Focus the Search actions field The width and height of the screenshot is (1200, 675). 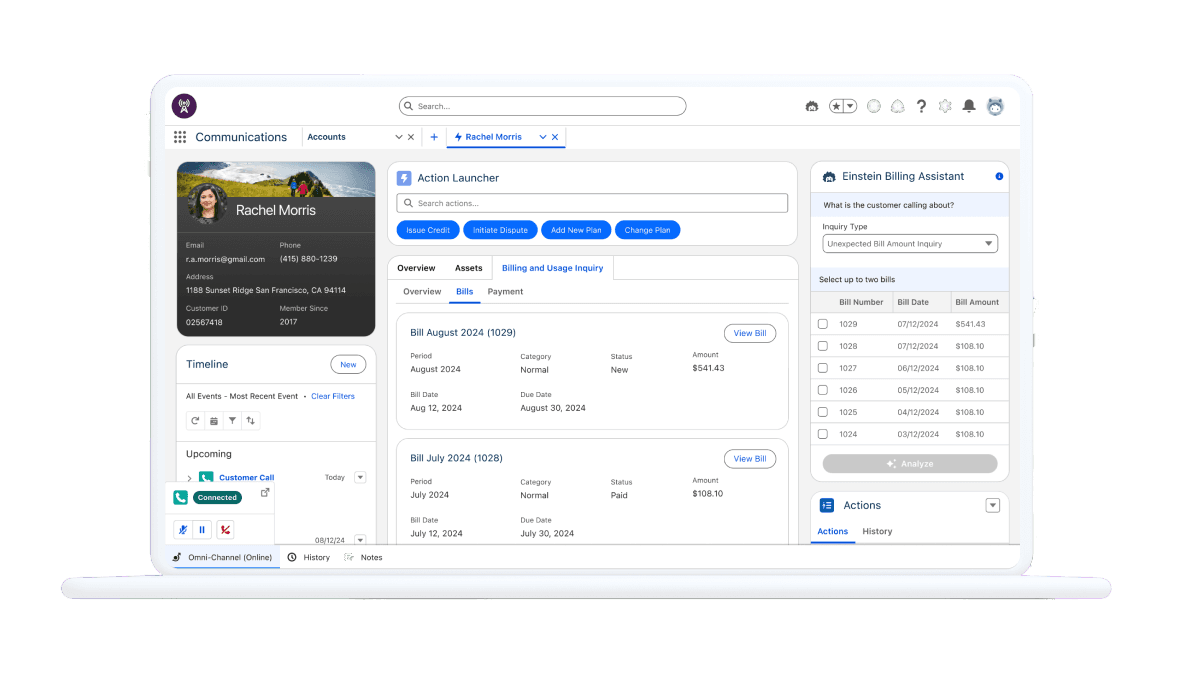tap(592, 203)
